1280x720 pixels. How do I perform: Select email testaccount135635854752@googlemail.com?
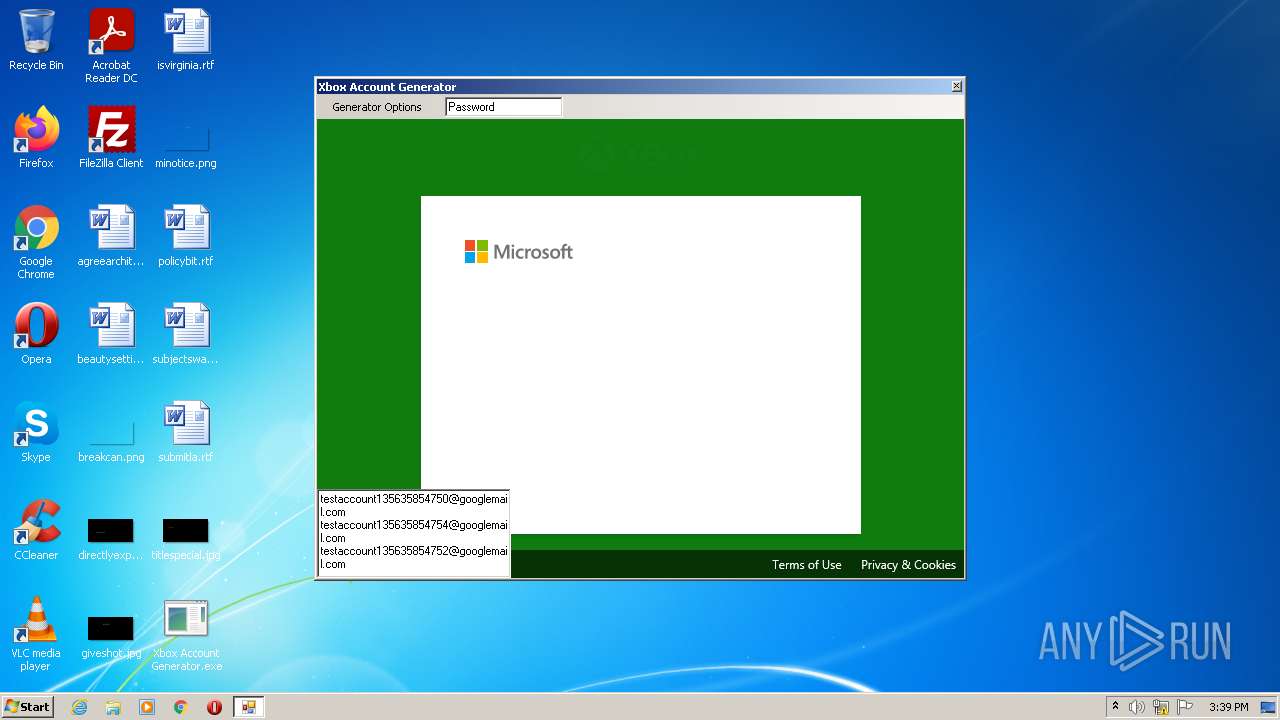pyautogui.click(x=414, y=557)
